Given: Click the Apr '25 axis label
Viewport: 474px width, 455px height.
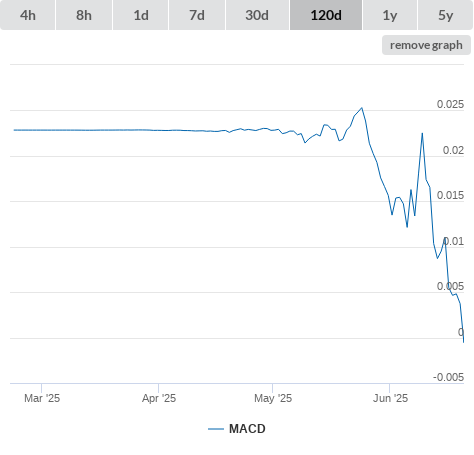Looking at the screenshot, I should [x=159, y=398].
